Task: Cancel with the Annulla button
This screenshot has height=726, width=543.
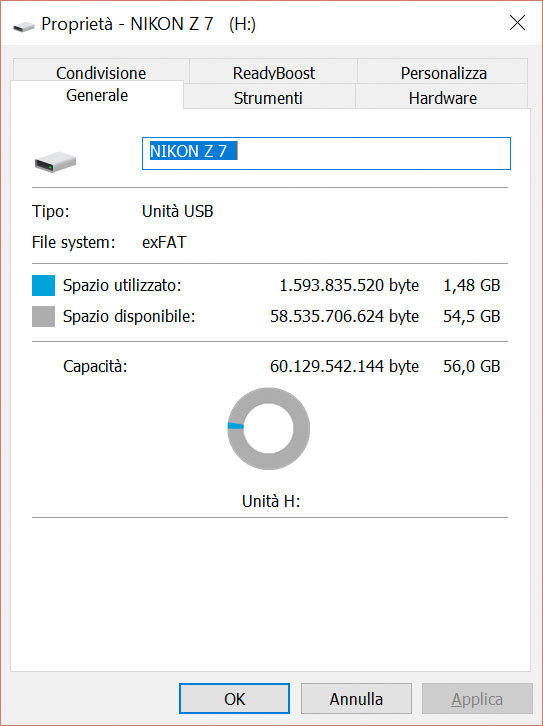Action: point(356,698)
